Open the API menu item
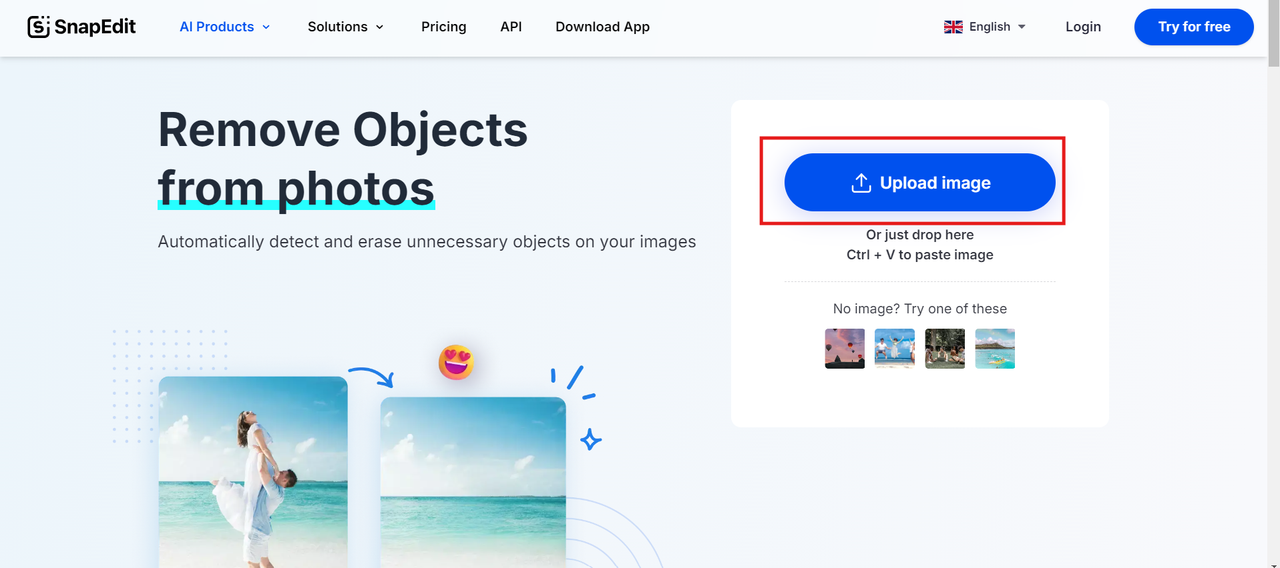The height and width of the screenshot is (568, 1280). tap(511, 27)
